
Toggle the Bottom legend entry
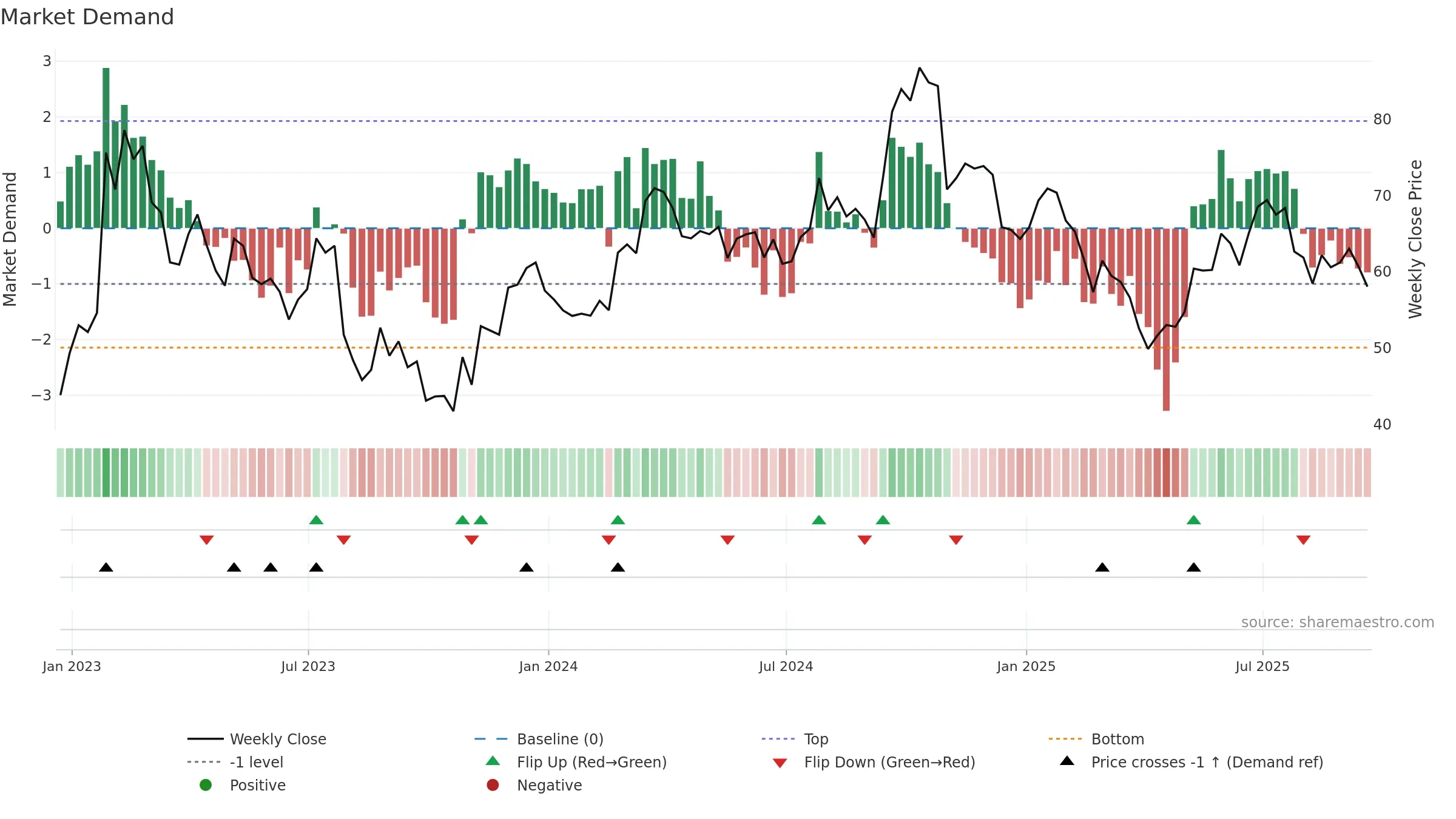(1096, 739)
